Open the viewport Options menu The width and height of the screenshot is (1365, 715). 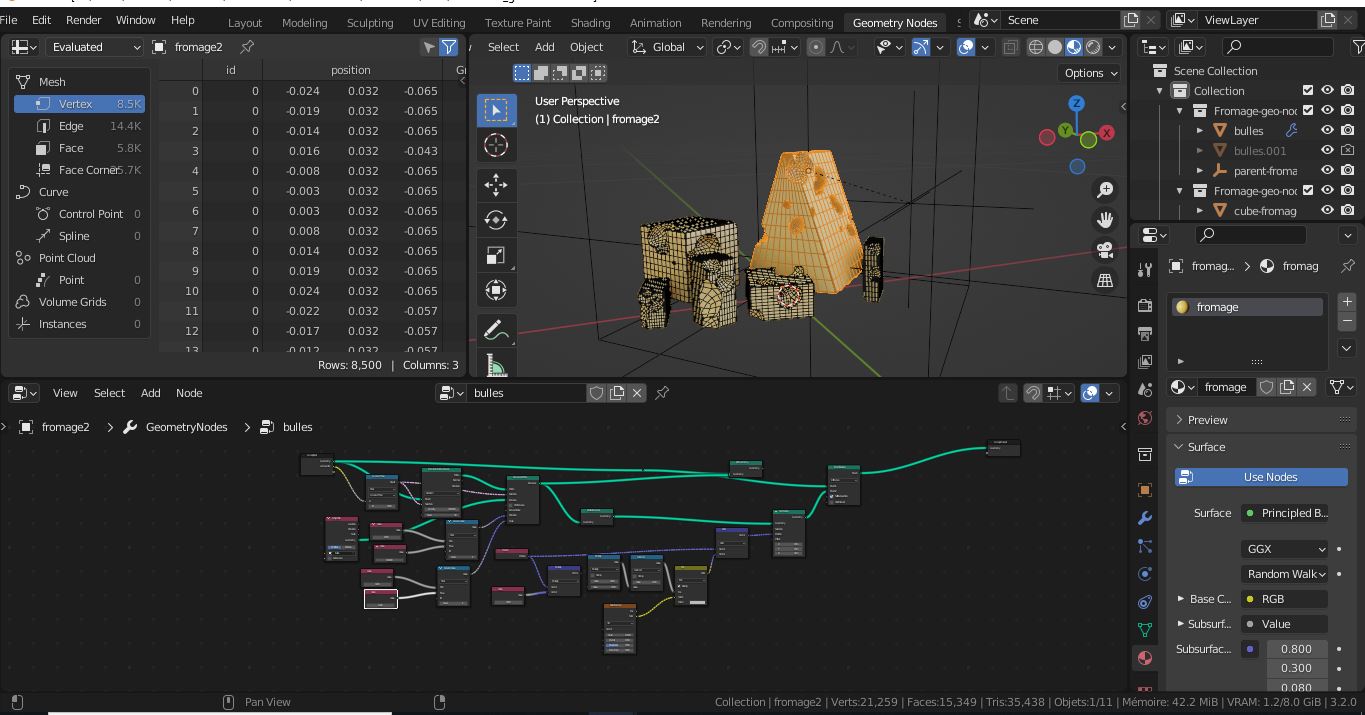1089,72
